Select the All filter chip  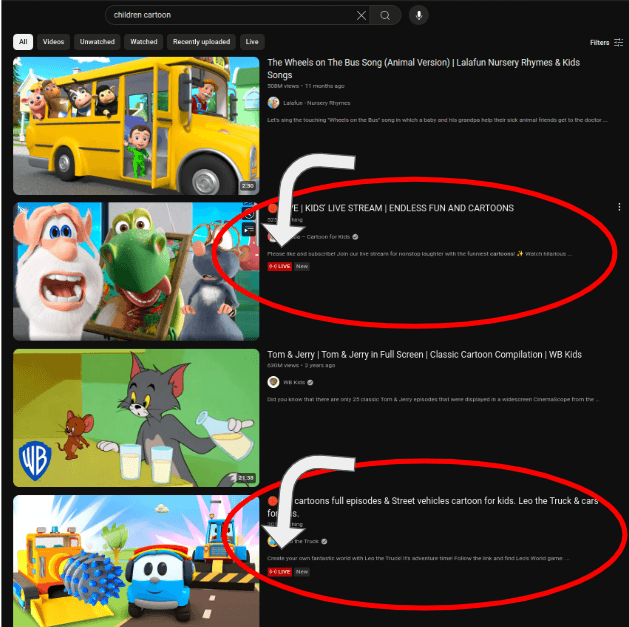click(23, 42)
